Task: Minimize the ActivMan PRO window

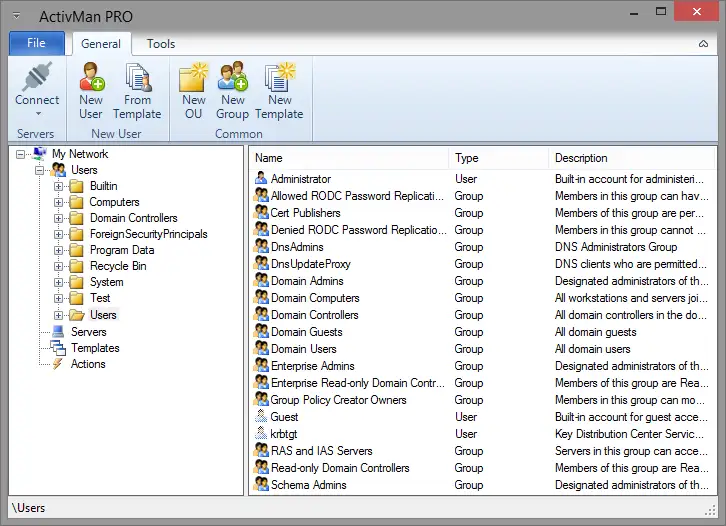Action: 634,13
